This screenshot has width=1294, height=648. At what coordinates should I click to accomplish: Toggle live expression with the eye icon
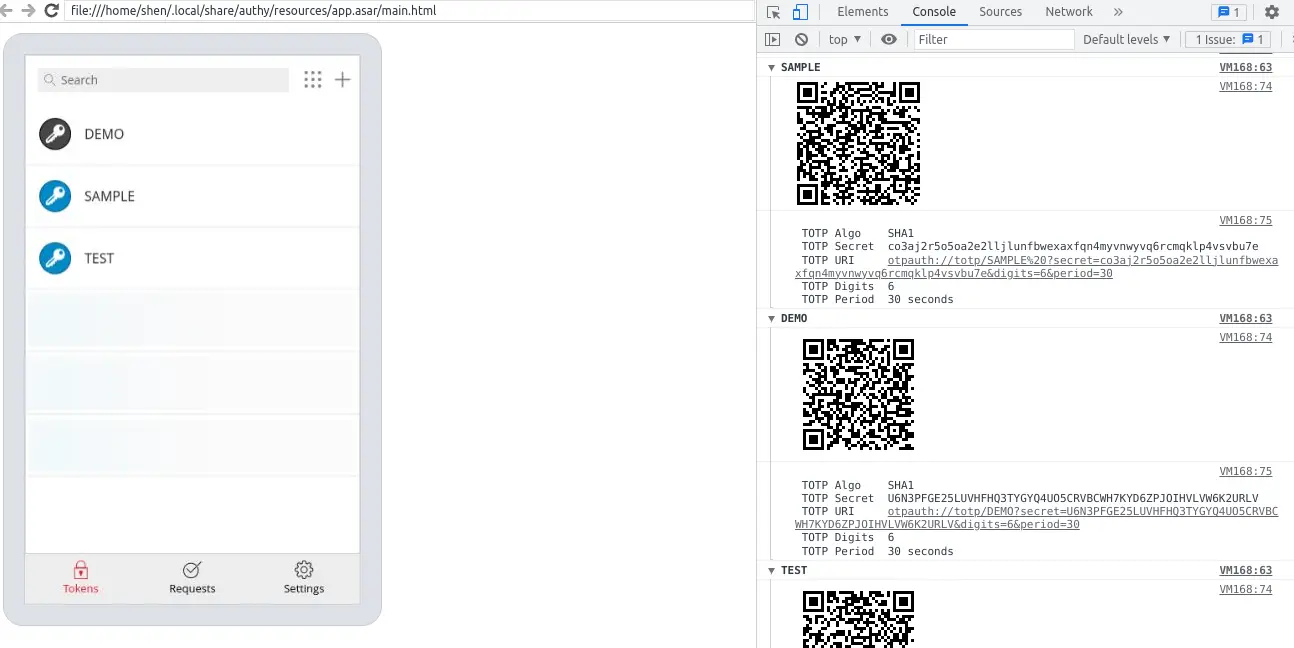point(888,39)
